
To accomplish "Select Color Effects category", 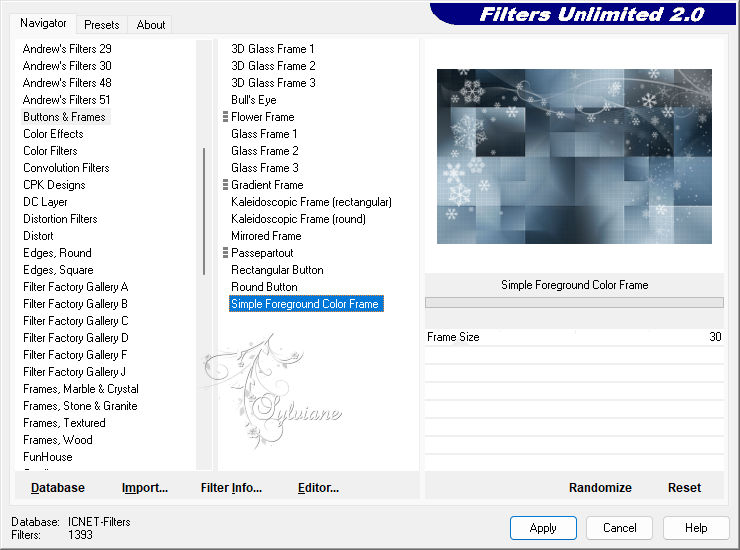I will (53, 134).
